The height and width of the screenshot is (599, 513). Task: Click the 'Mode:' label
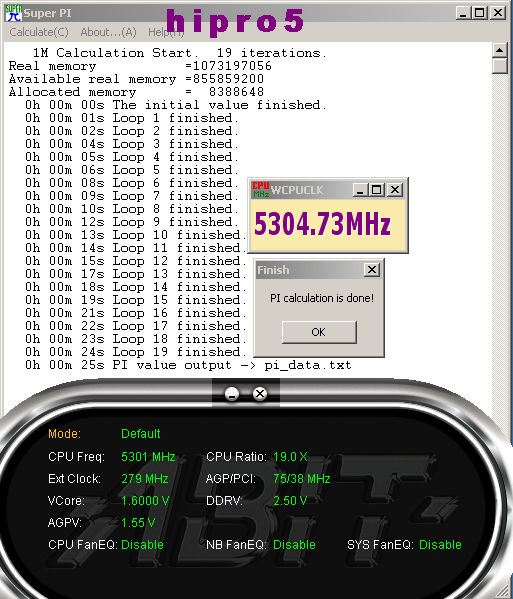pyautogui.click(x=64, y=434)
